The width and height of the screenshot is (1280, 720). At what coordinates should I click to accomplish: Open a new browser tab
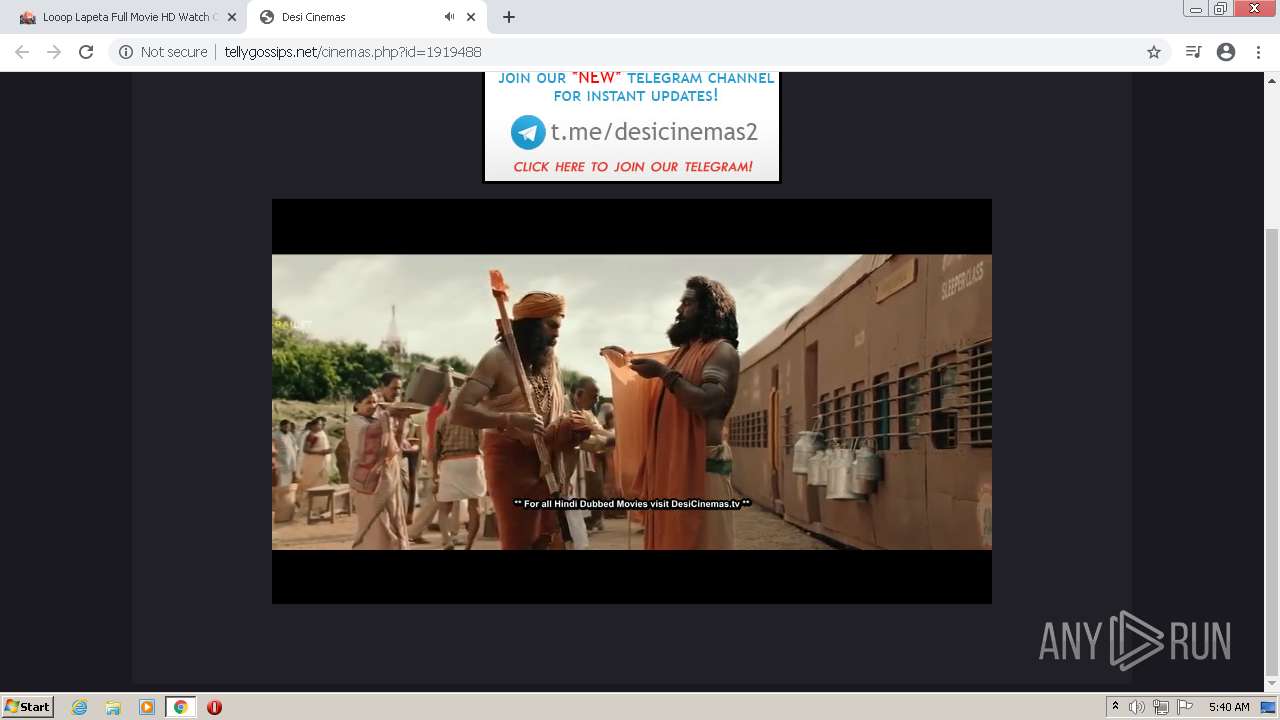coord(509,17)
